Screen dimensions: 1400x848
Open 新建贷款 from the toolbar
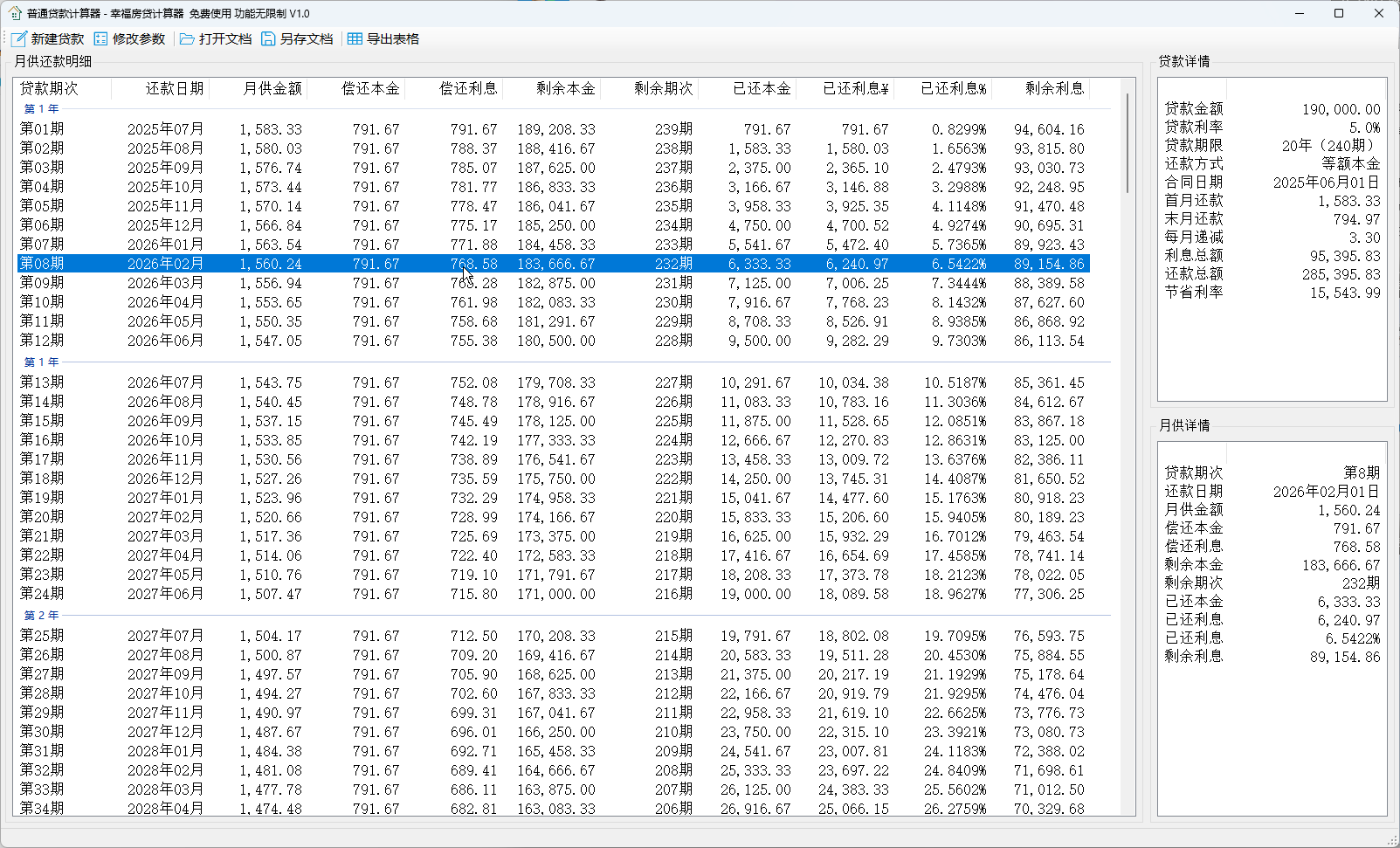point(48,38)
